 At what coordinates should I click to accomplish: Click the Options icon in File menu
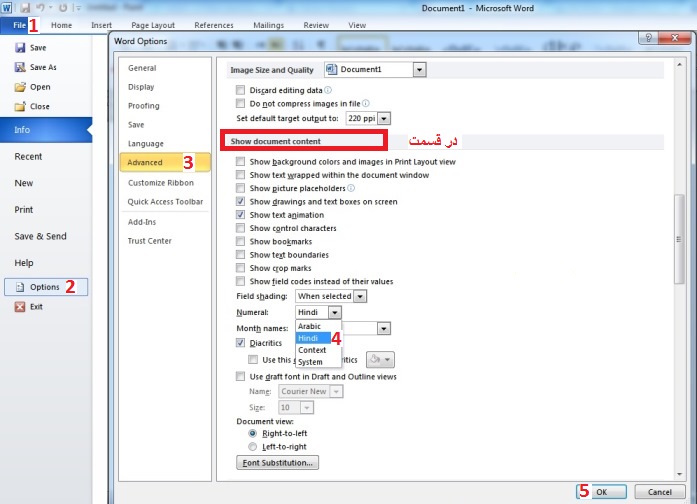(x=20, y=287)
